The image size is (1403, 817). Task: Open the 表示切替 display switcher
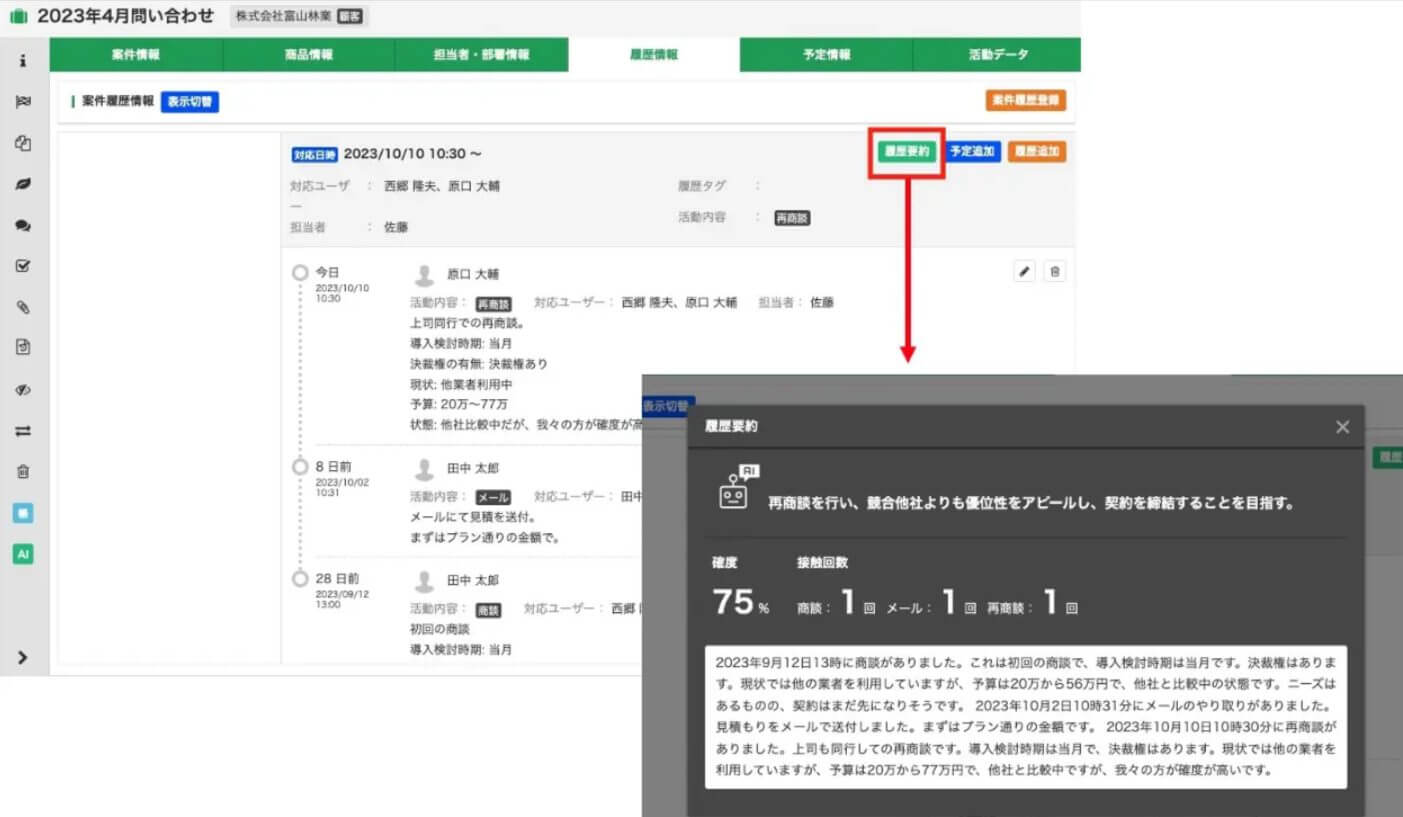click(189, 101)
